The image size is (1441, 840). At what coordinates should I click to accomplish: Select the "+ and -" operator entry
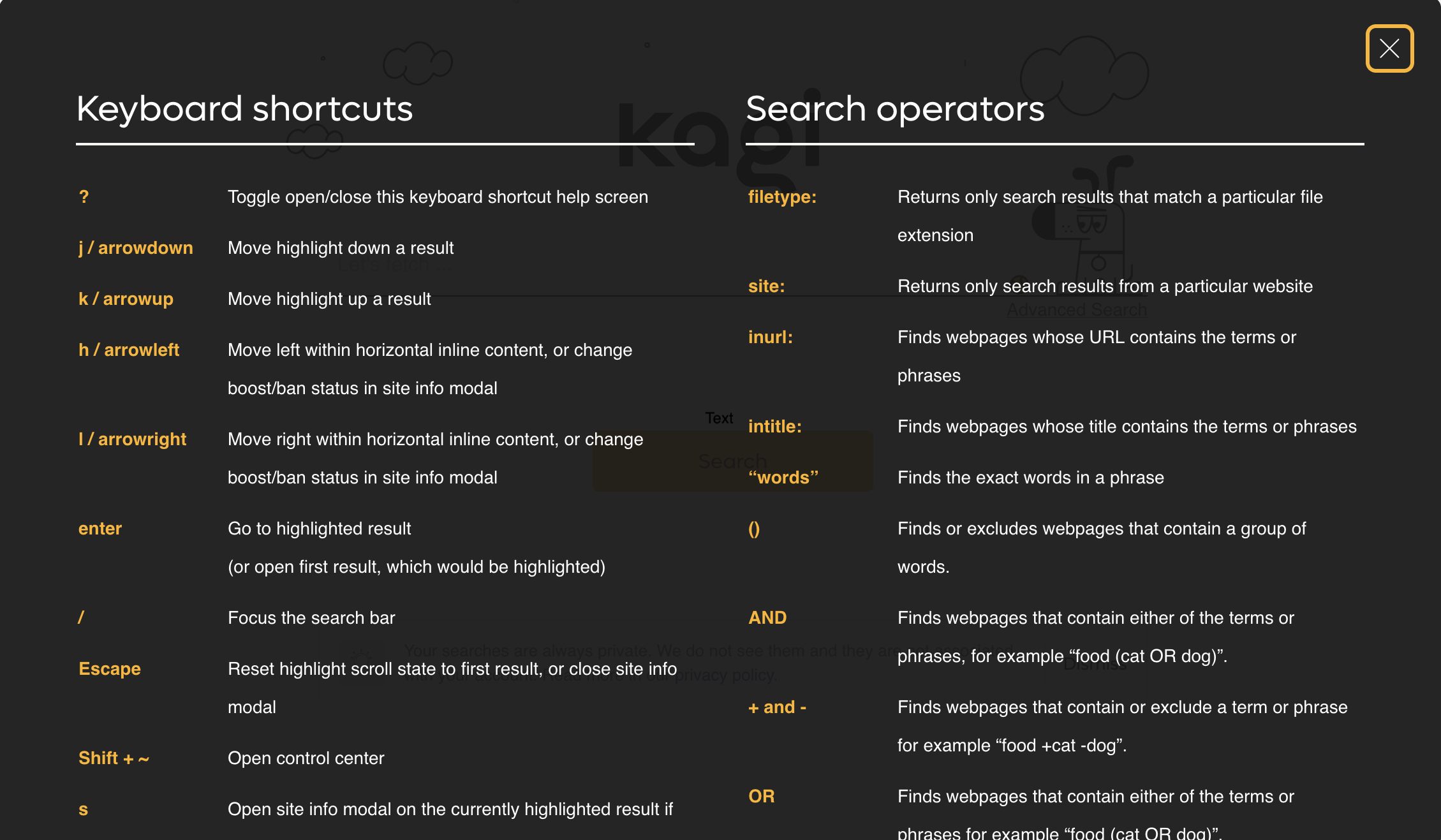[777, 707]
